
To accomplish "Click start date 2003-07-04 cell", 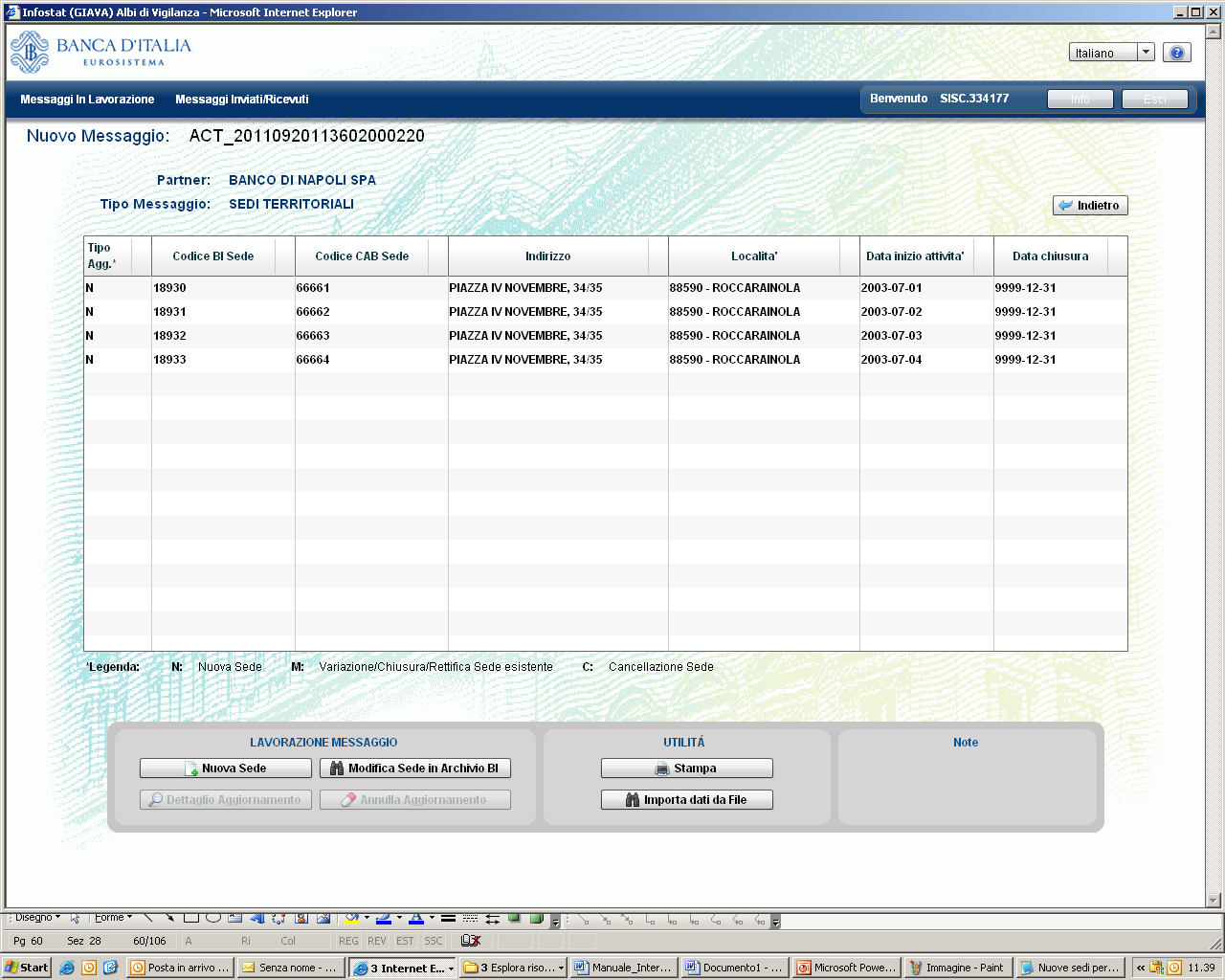I will pyautogui.click(x=926, y=360).
